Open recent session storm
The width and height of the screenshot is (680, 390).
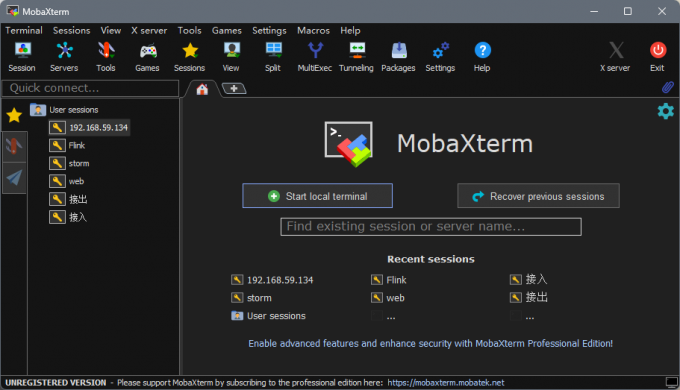click(252, 298)
